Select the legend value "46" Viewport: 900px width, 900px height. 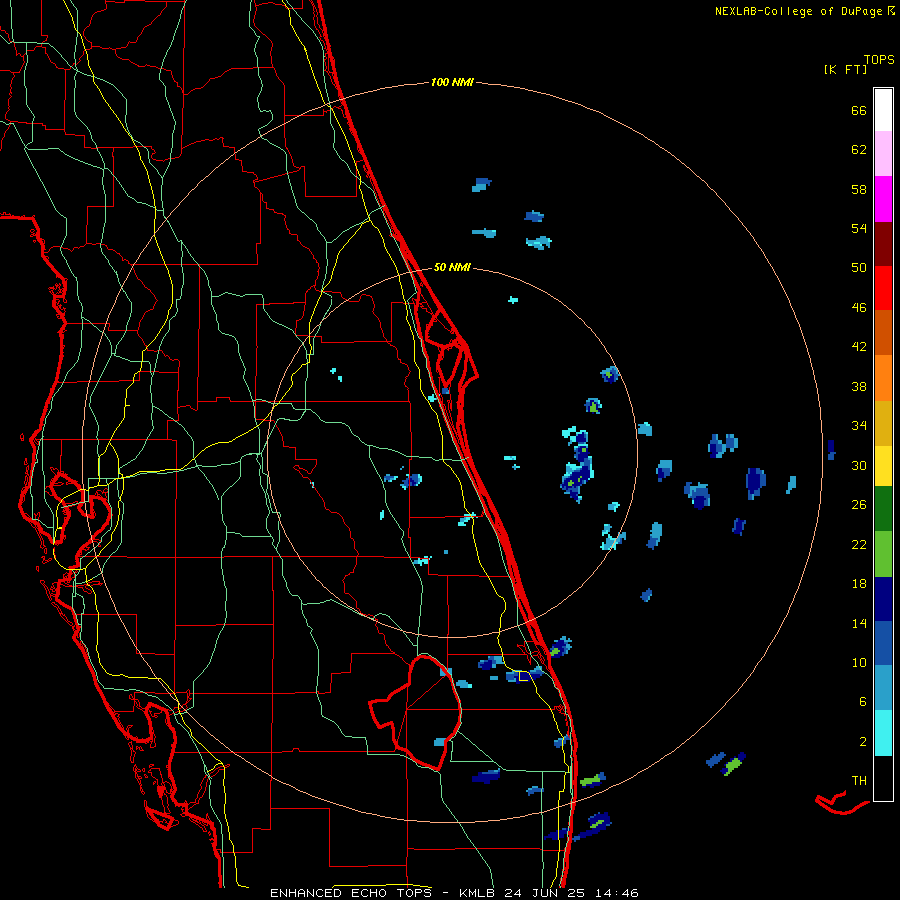(859, 308)
